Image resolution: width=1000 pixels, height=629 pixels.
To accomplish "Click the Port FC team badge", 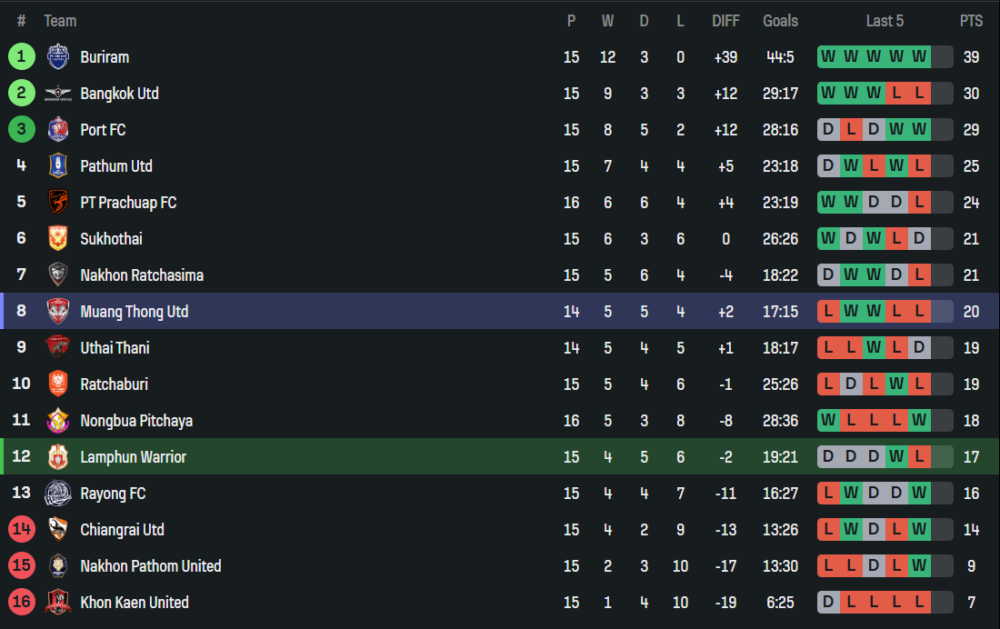I will [58, 130].
